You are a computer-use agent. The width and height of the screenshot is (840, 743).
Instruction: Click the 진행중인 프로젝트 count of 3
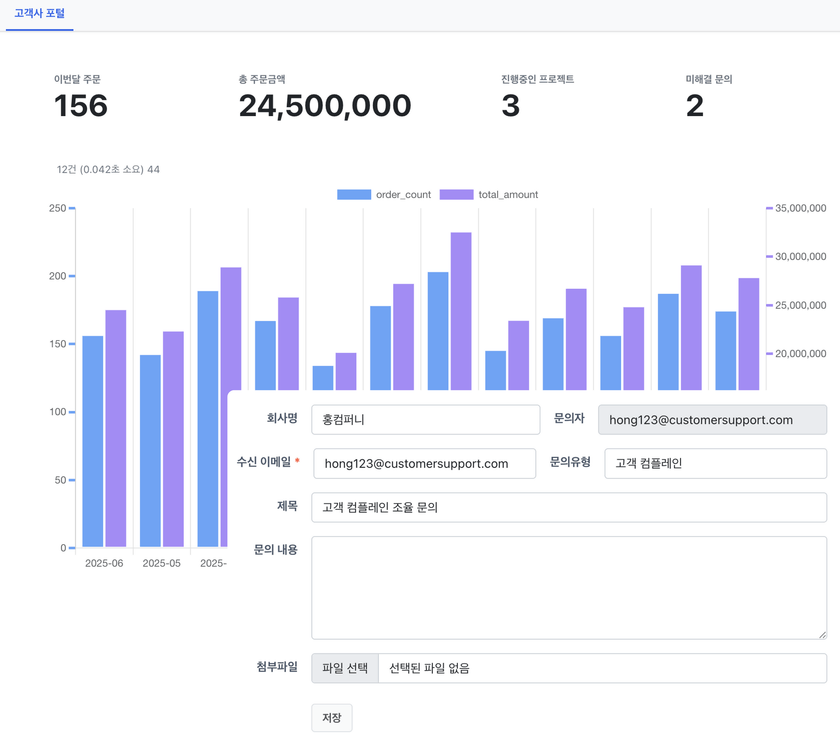pos(510,105)
